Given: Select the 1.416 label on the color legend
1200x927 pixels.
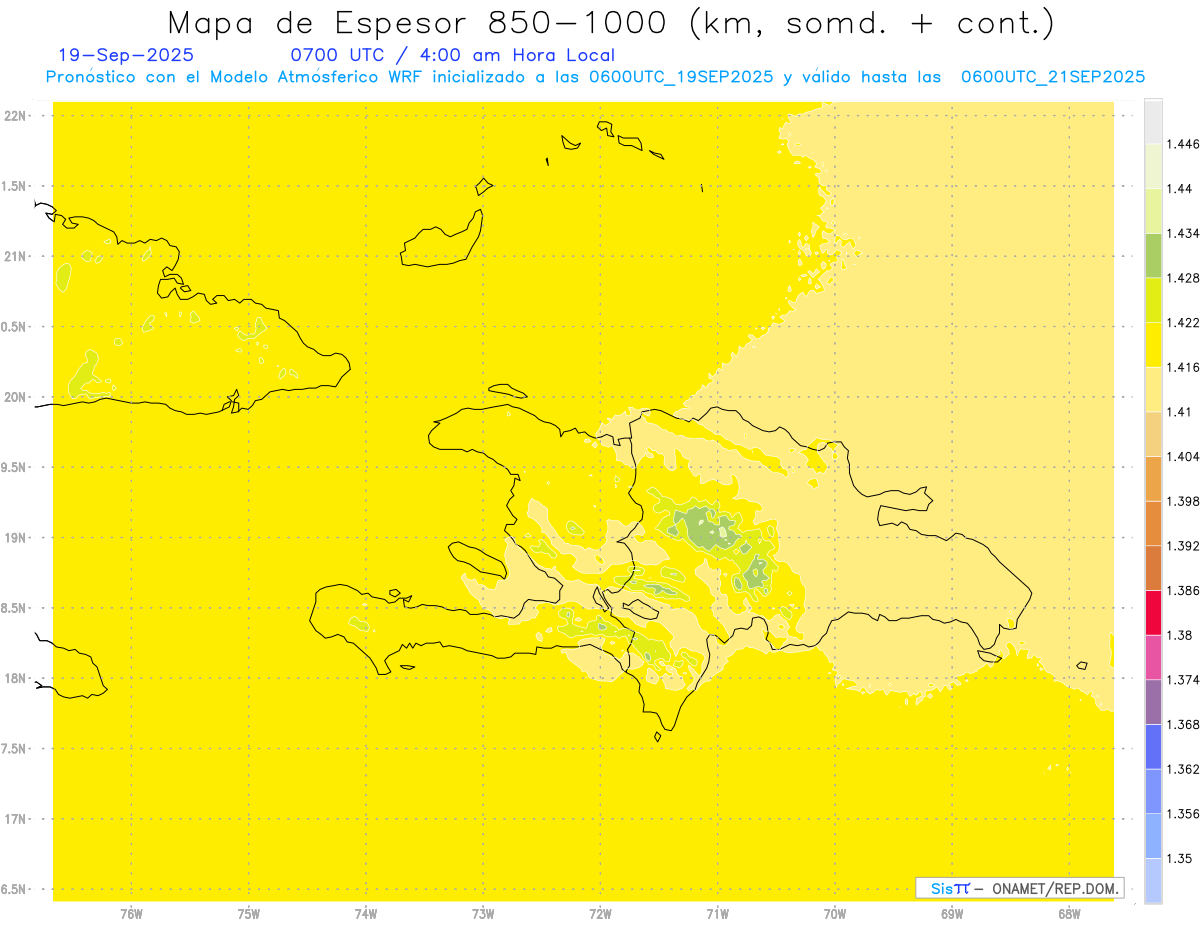Looking at the screenshot, I should 1185,367.
